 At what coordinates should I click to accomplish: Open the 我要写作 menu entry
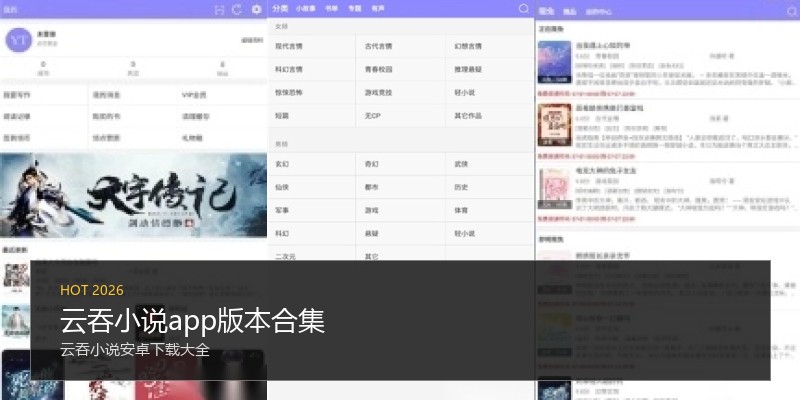click(17, 95)
